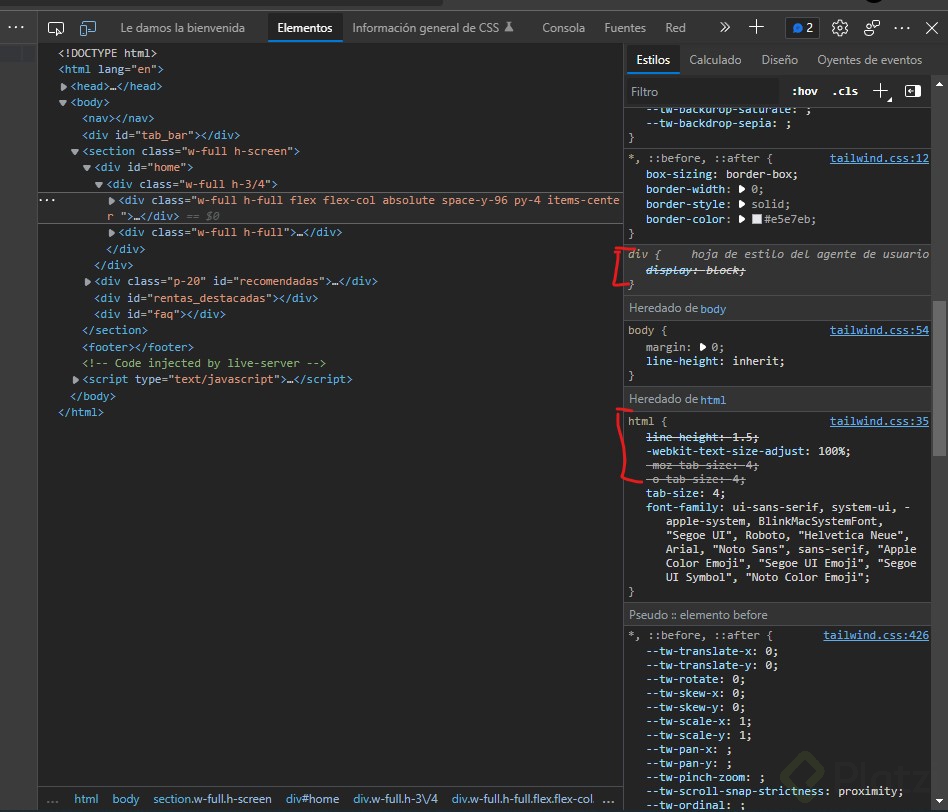The image size is (948, 812).
Task: Add a new style rule with the plus icon
Action: 879,91
